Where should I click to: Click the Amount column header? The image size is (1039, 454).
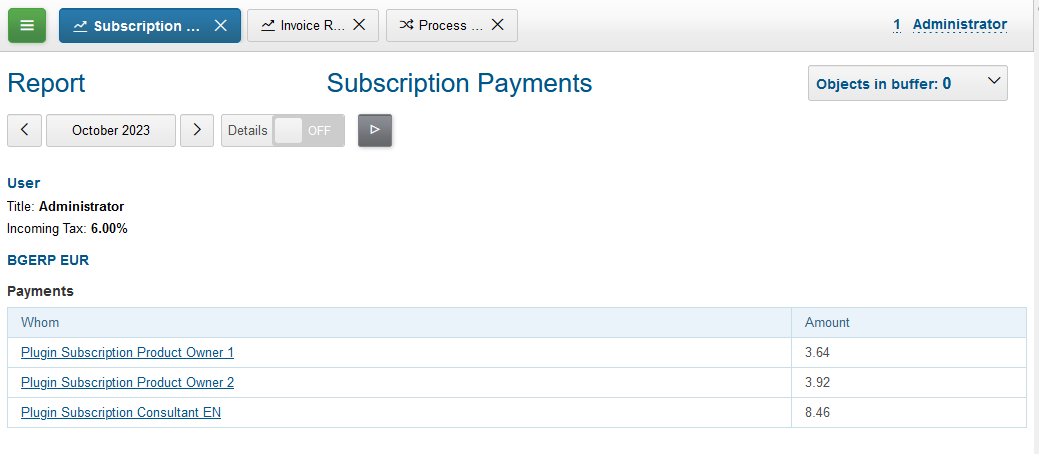827,323
